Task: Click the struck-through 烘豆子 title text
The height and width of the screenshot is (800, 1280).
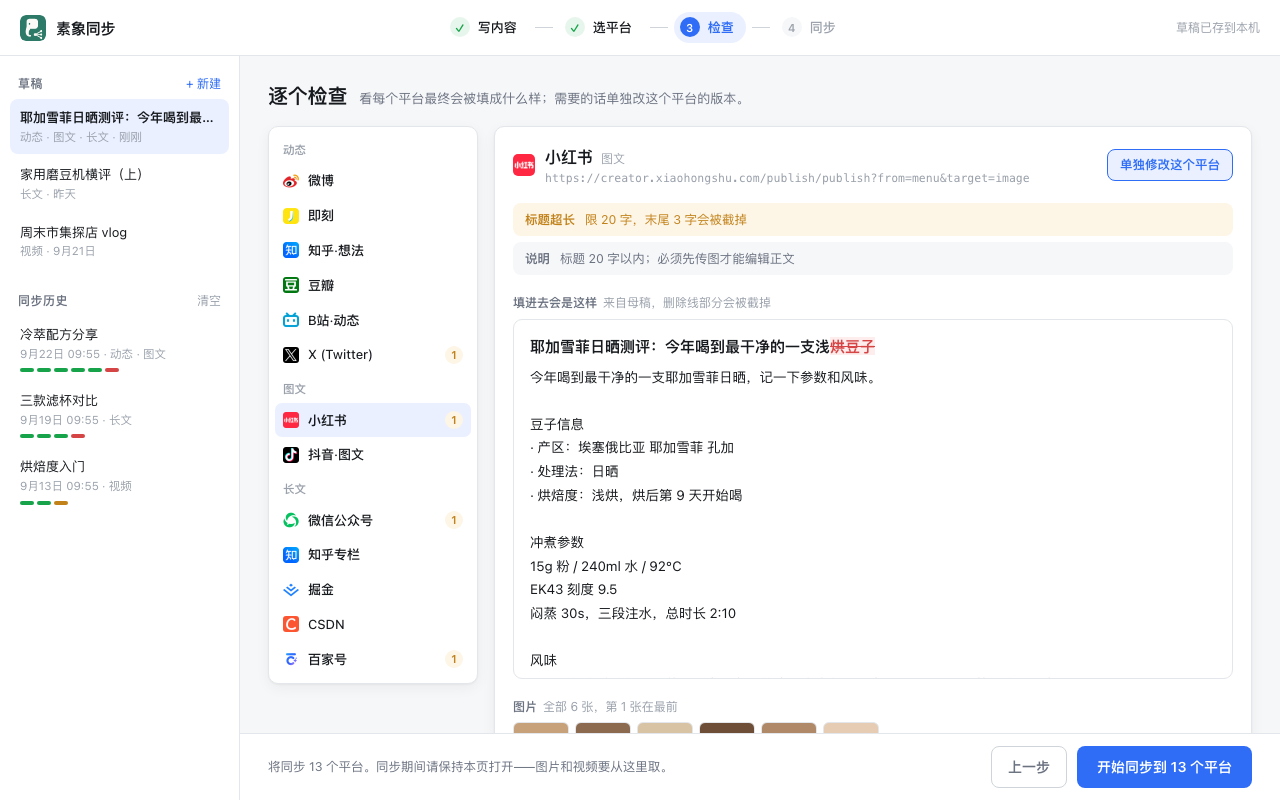Action: [x=853, y=347]
